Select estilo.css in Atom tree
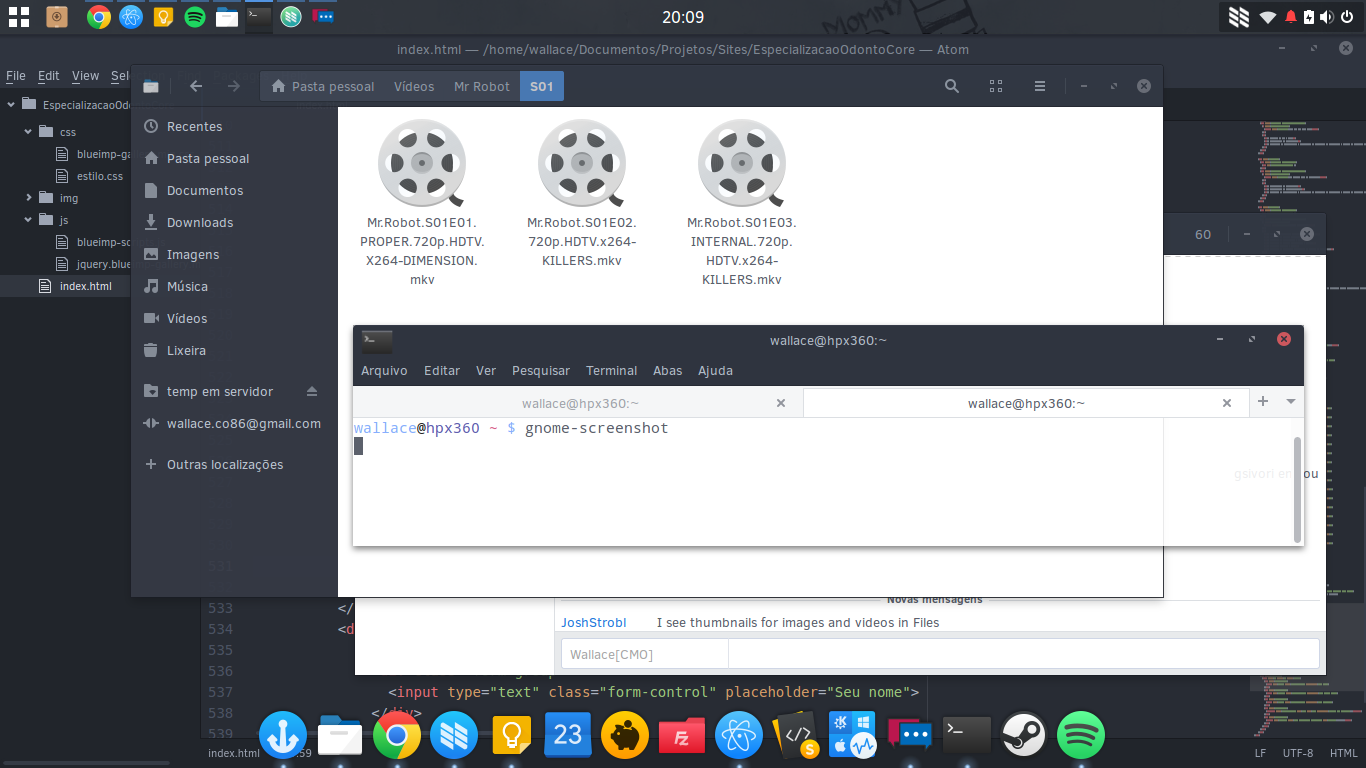The image size is (1366, 768). tap(100, 176)
